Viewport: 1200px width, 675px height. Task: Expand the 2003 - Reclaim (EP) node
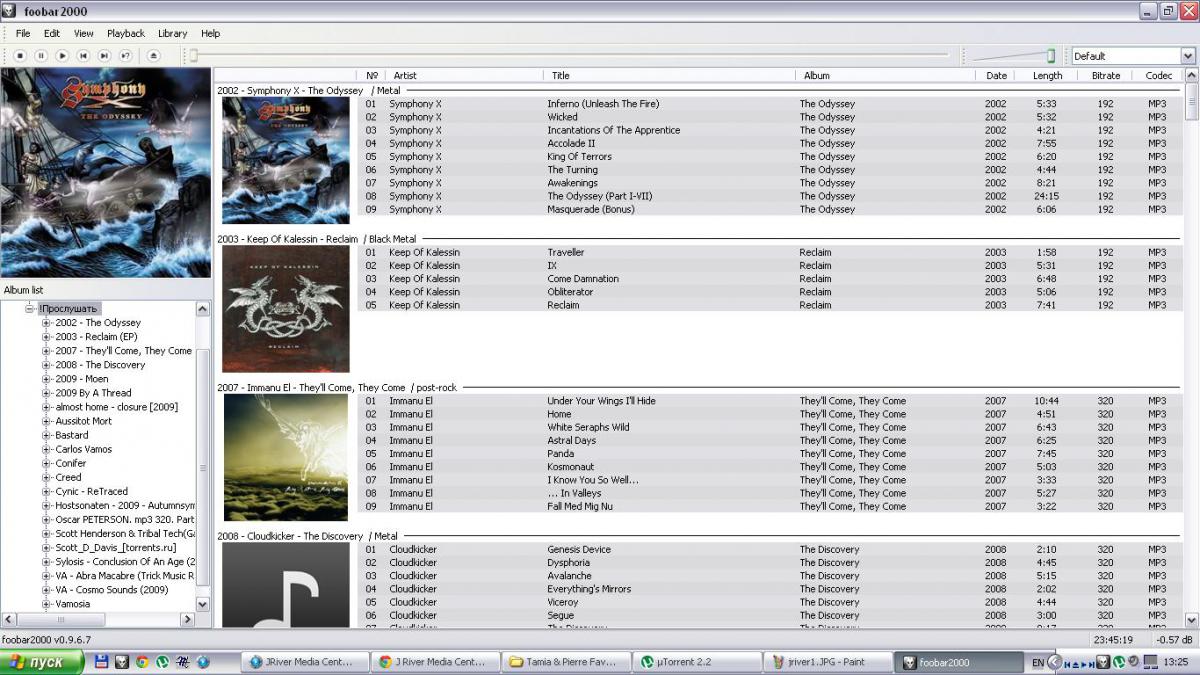[46, 337]
